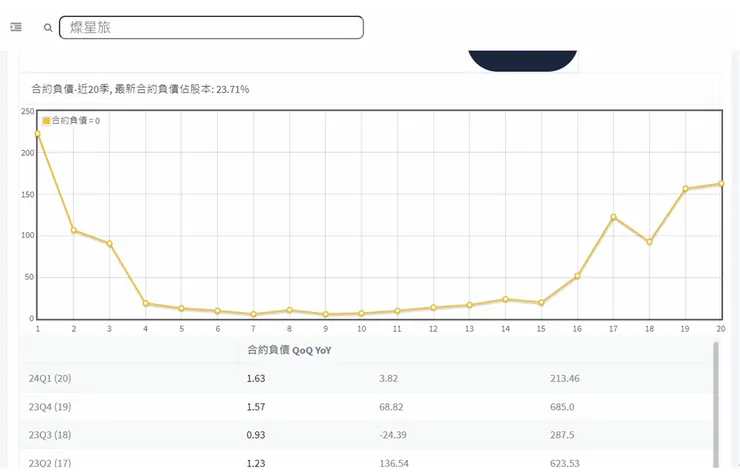This screenshot has height=475, width=740.
Task: Click the 合約負債 column header
Action: click(x=268, y=350)
